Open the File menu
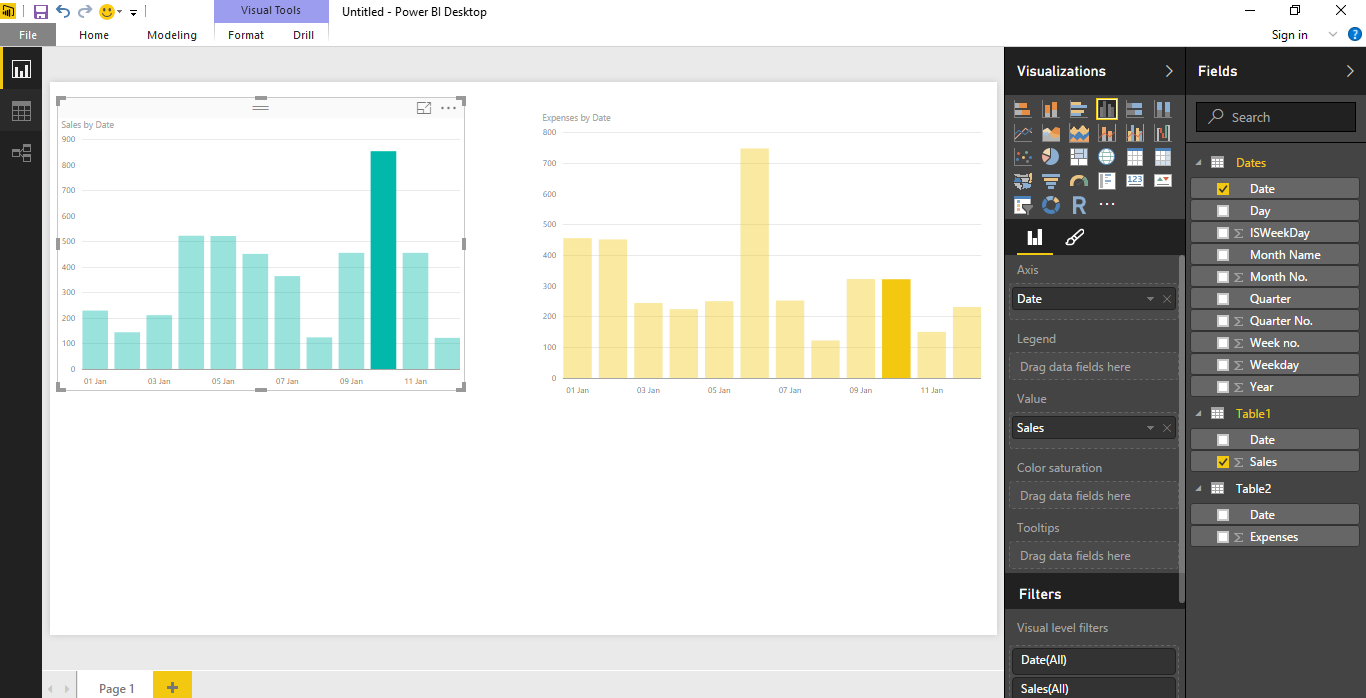 28,35
